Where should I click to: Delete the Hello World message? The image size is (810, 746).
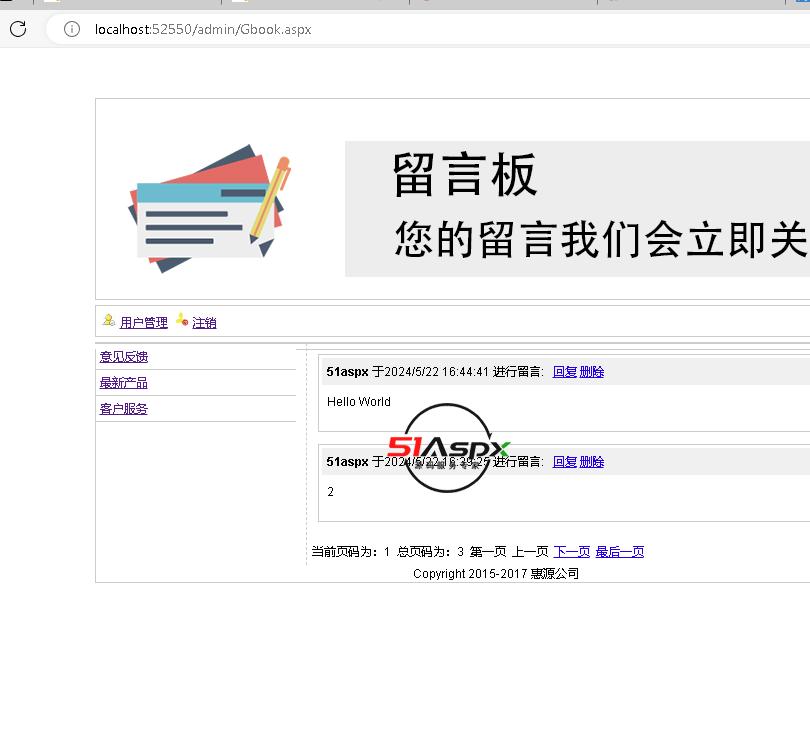click(591, 372)
